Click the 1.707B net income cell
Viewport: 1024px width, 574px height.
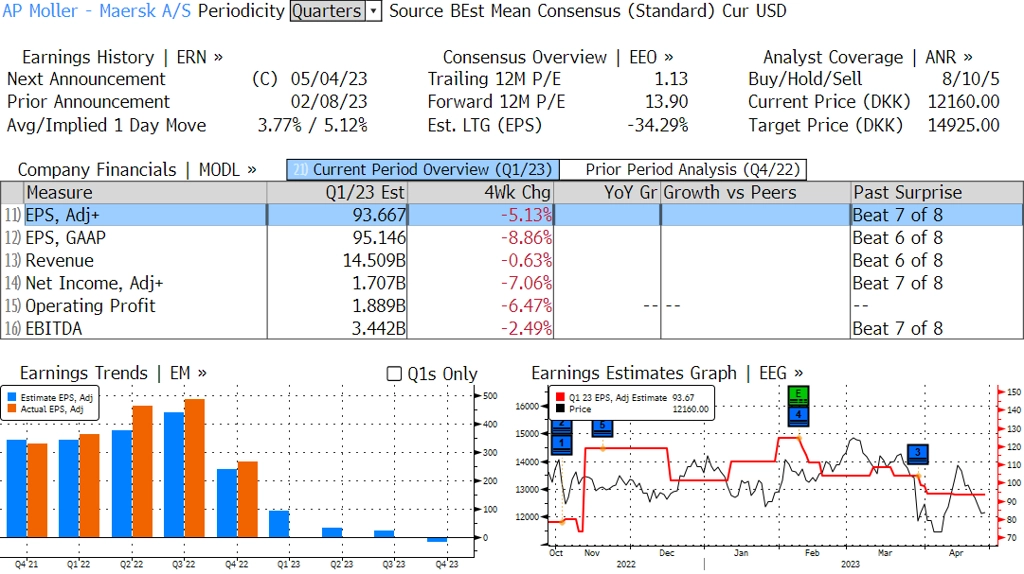[337, 283]
